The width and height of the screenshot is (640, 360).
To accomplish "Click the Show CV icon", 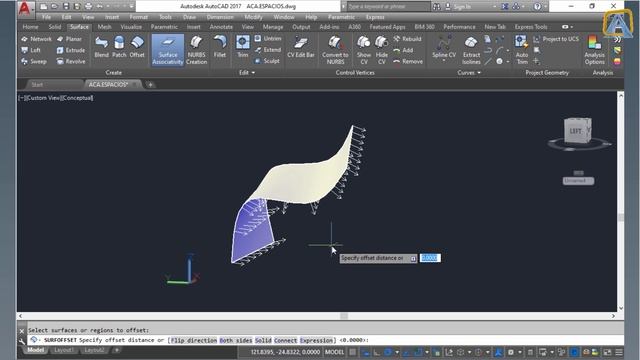I will [x=364, y=50].
